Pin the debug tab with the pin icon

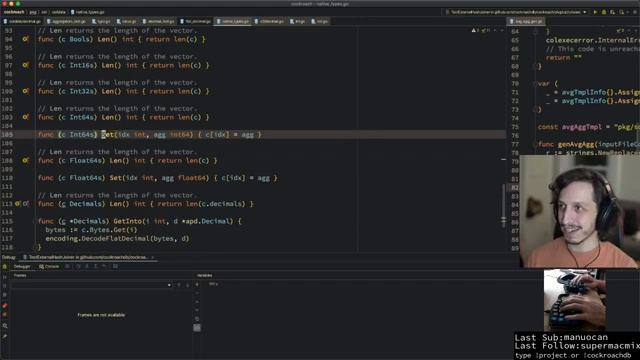tap(5, 336)
